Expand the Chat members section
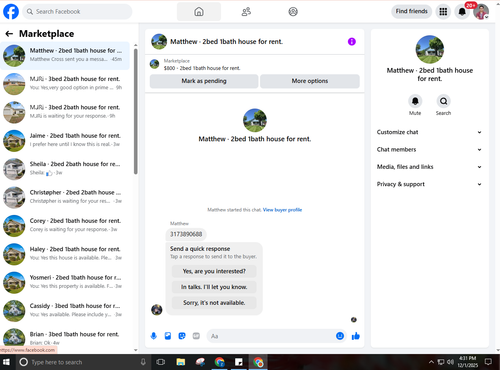This screenshot has width=500, height=370. (429, 149)
